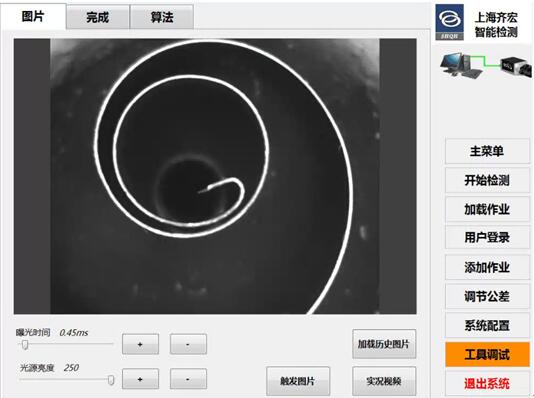Click 加载历史图片 to load history images
534x398 pixels.
click(x=384, y=344)
